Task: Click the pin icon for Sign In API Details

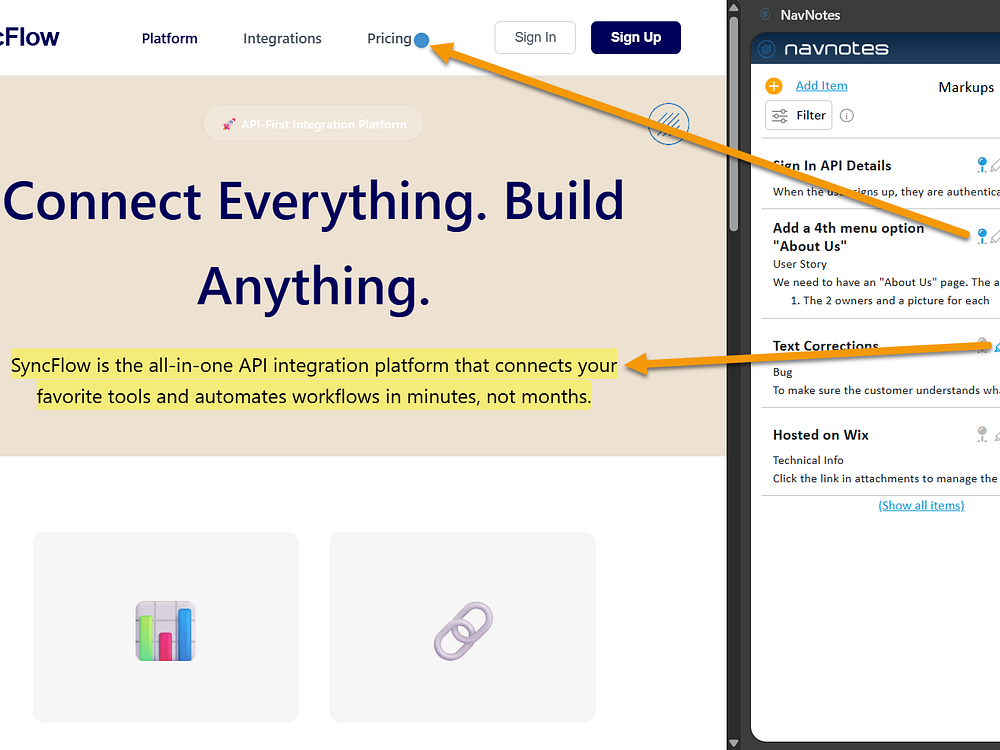Action: [982, 165]
